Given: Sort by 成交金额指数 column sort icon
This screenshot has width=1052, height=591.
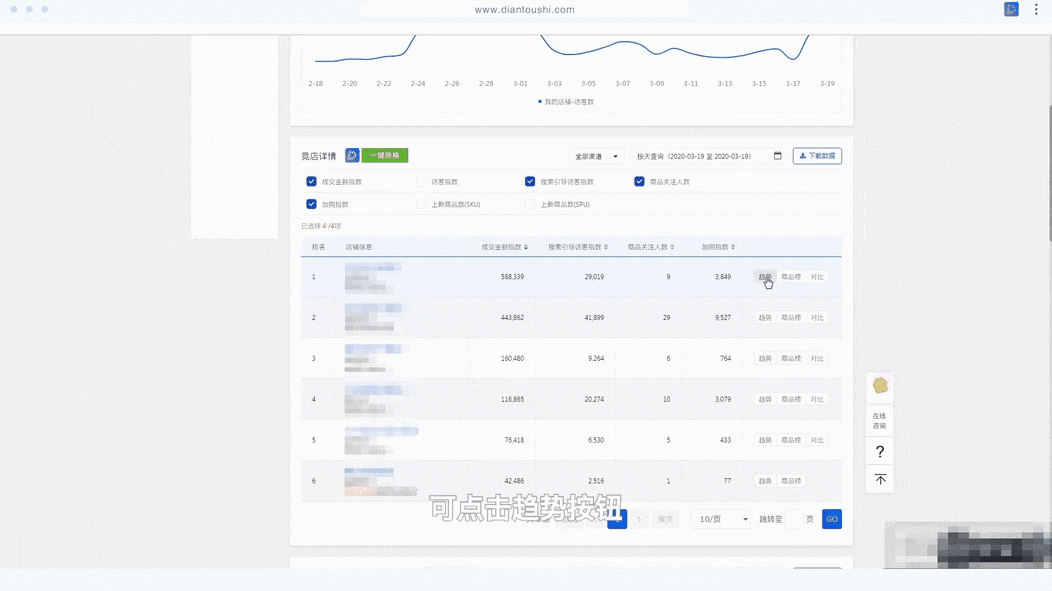Looking at the screenshot, I should (526, 247).
